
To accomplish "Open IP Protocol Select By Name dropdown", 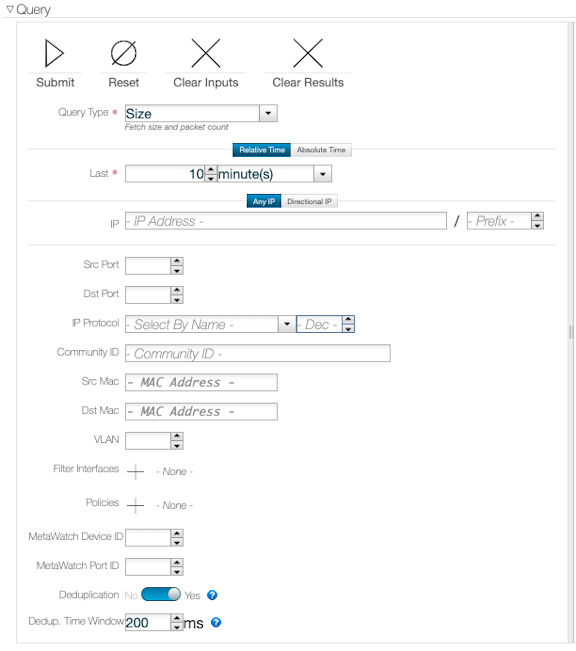I will click(x=287, y=324).
